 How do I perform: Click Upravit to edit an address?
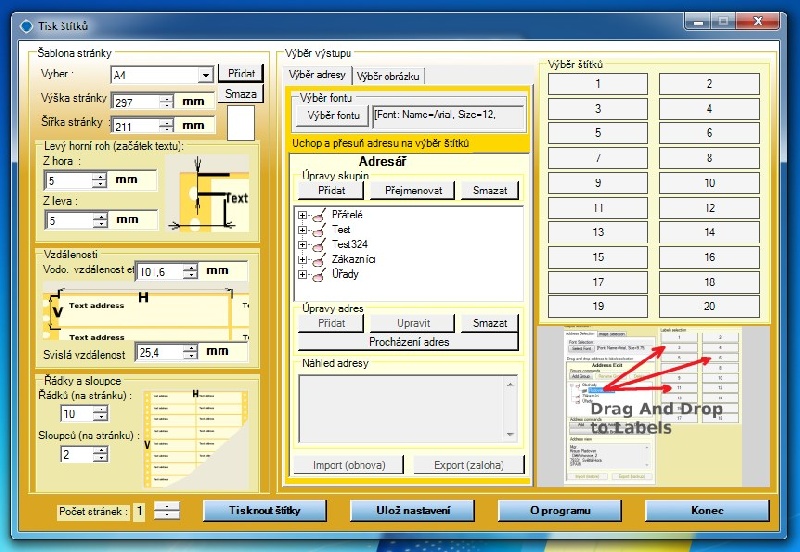pyautogui.click(x=413, y=323)
